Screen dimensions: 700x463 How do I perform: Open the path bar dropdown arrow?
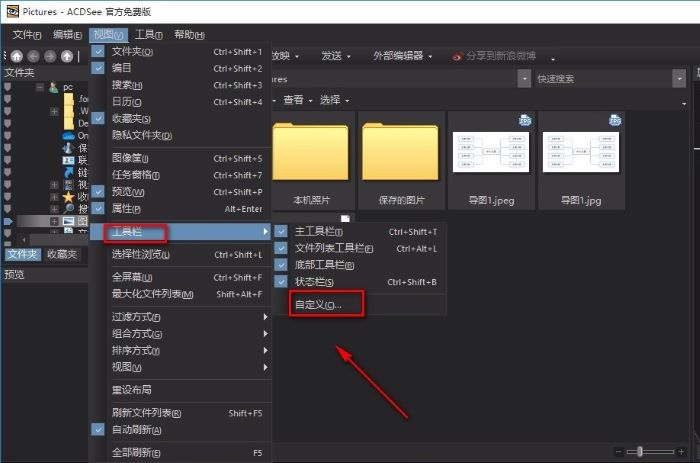tap(525, 79)
